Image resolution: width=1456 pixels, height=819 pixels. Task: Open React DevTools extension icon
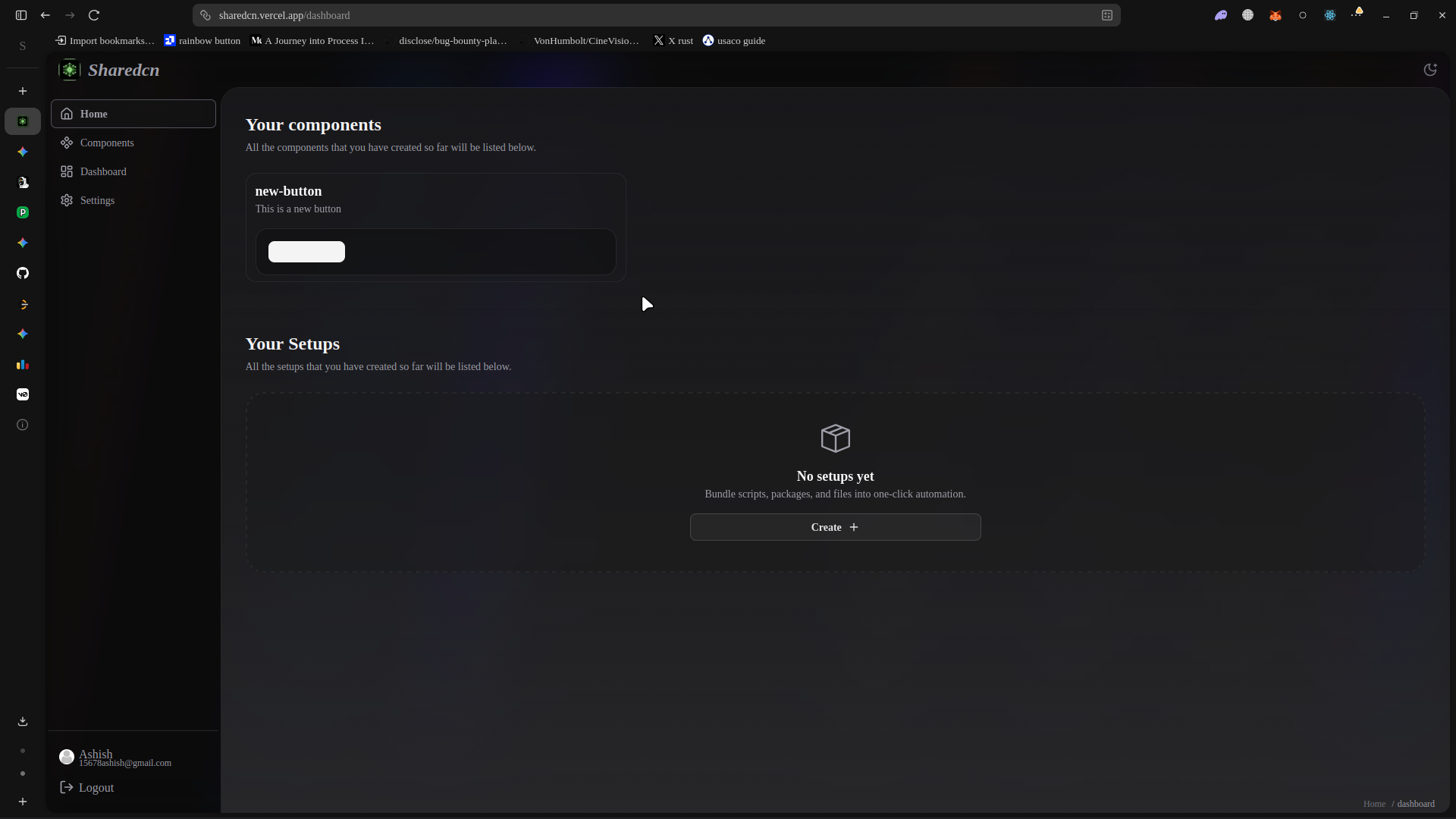[x=1330, y=15]
